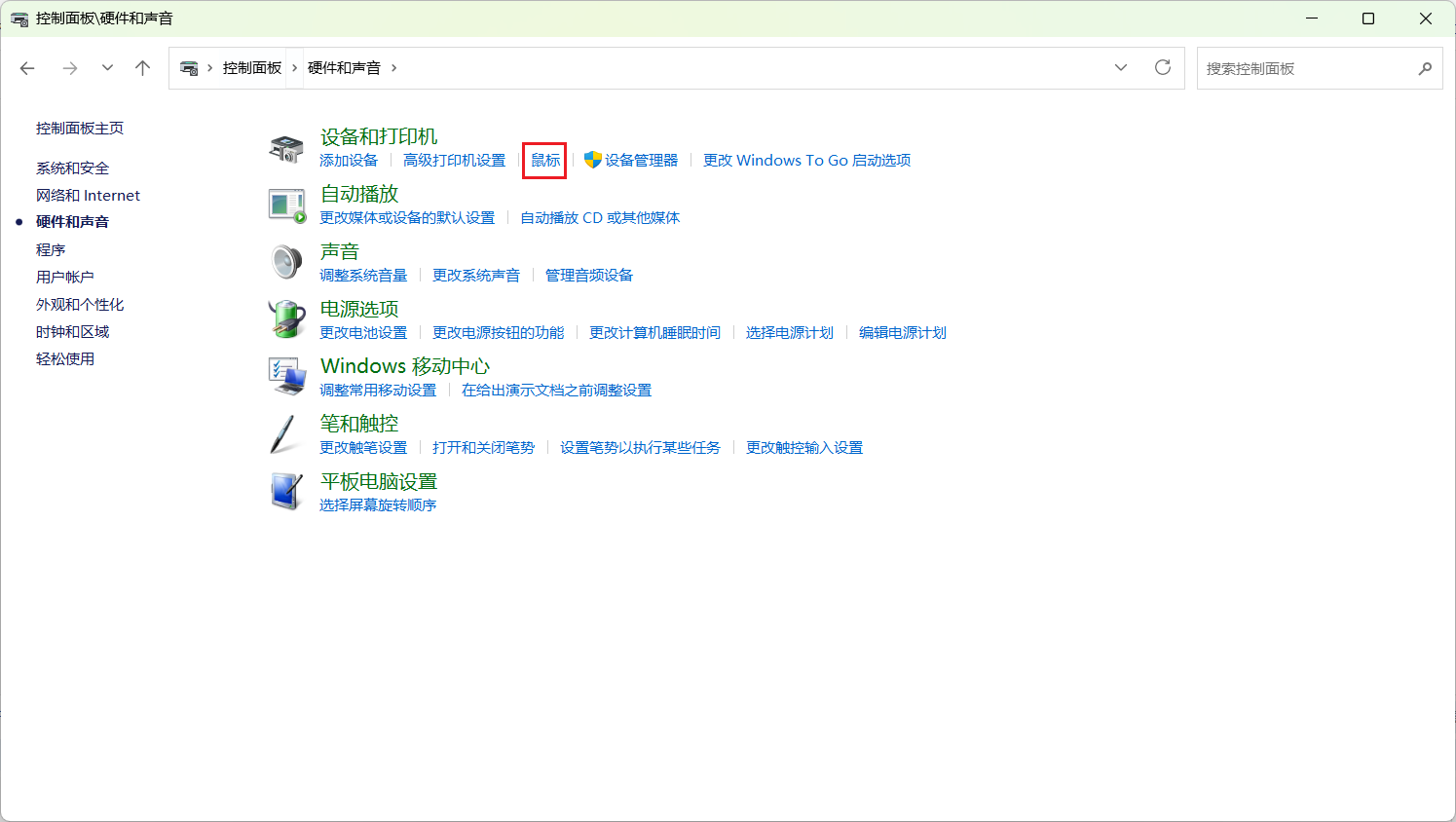The height and width of the screenshot is (822, 1456).
Task: Open the Windows 移动中心 heading
Action: [405, 366]
